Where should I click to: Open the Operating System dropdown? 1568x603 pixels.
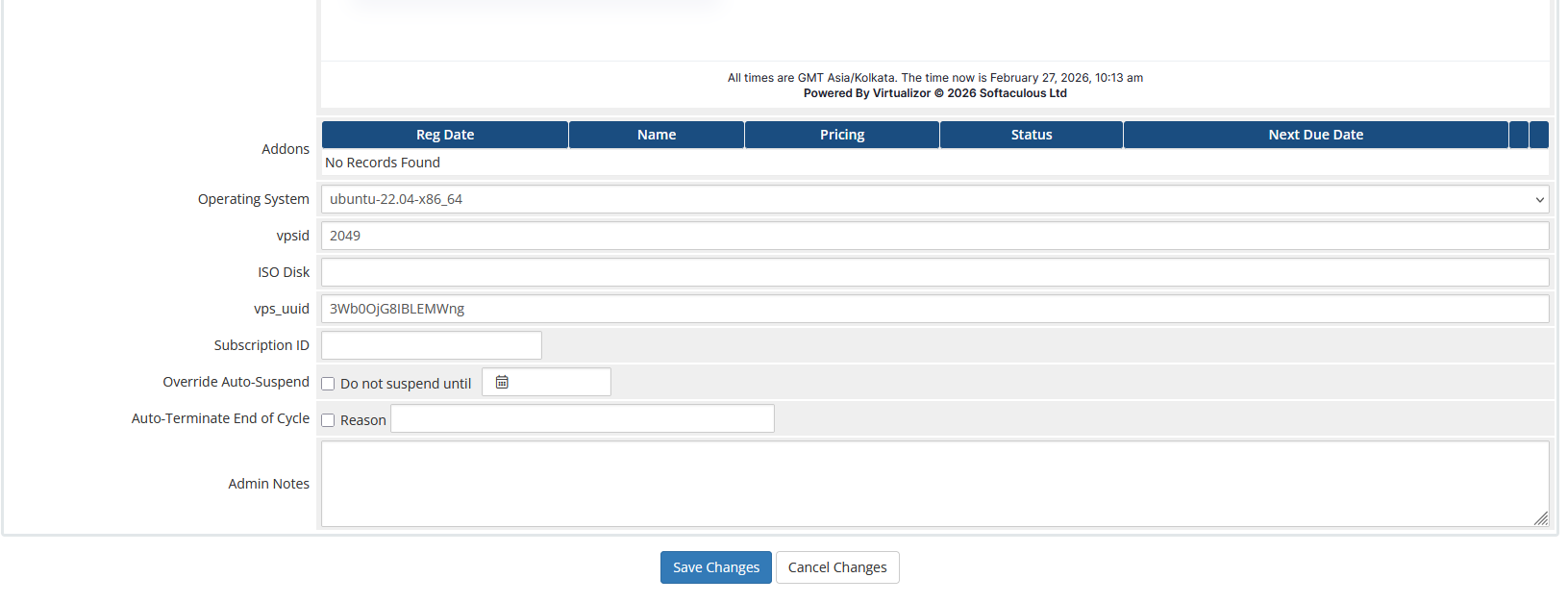point(934,199)
